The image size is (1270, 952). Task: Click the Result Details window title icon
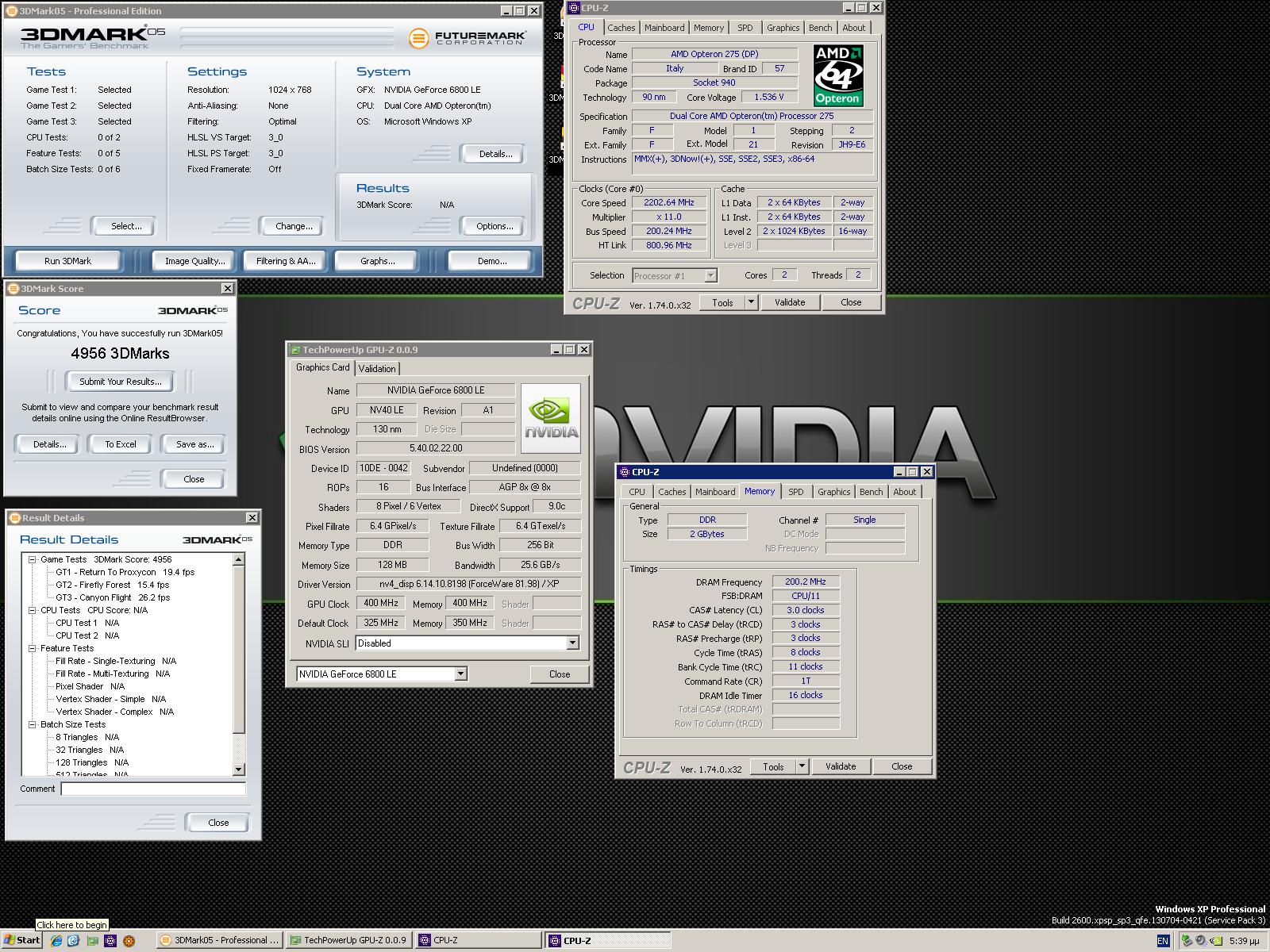pyautogui.click(x=14, y=518)
